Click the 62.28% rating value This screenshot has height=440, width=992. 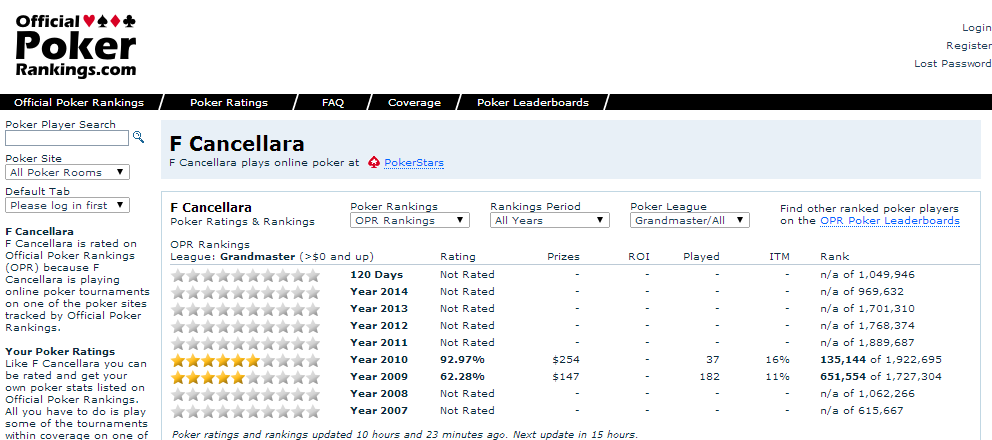coord(462,377)
